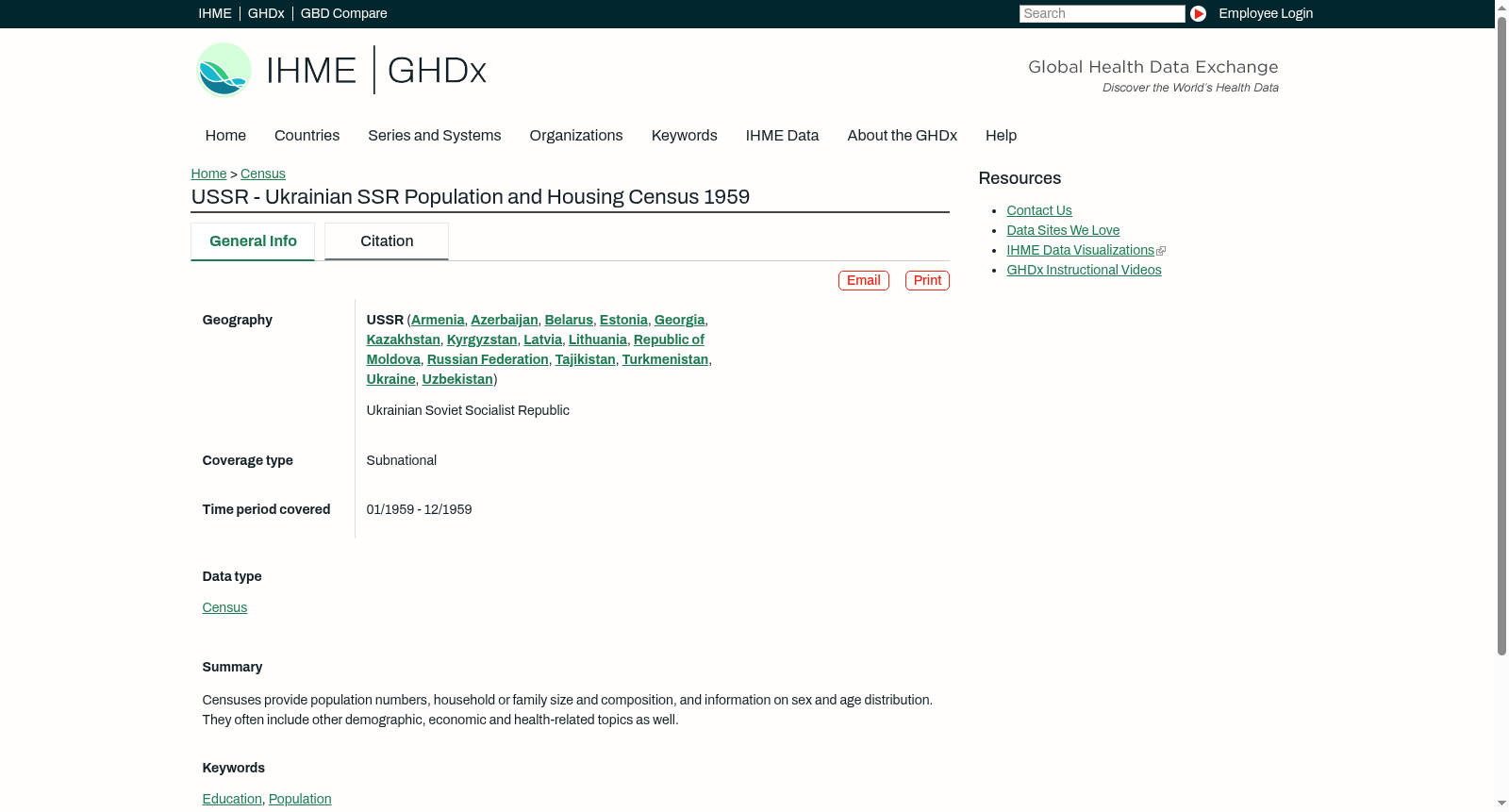1509x812 pixels.
Task: Open the Kyrgyzstan geography link
Action: click(x=482, y=340)
